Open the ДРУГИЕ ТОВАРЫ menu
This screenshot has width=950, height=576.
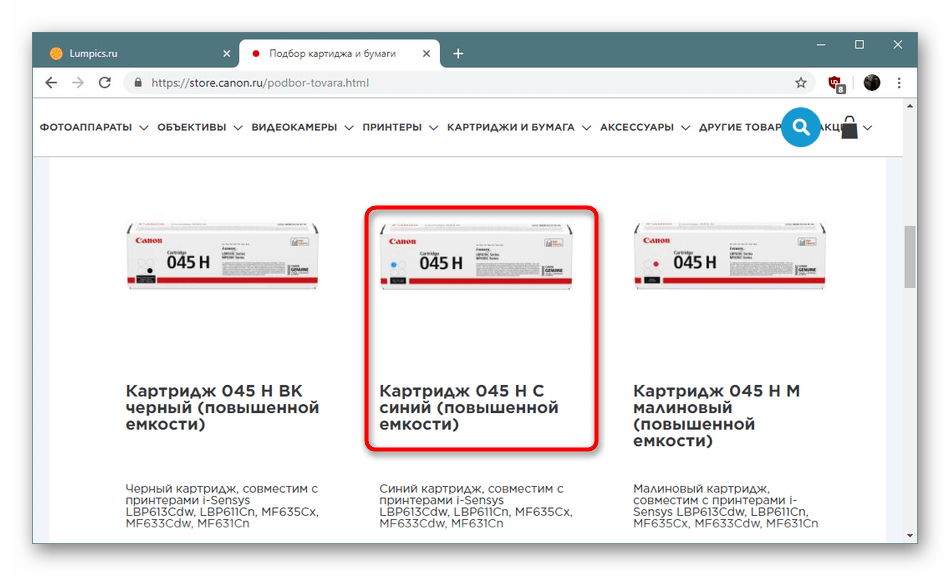pyautogui.click(x=740, y=127)
